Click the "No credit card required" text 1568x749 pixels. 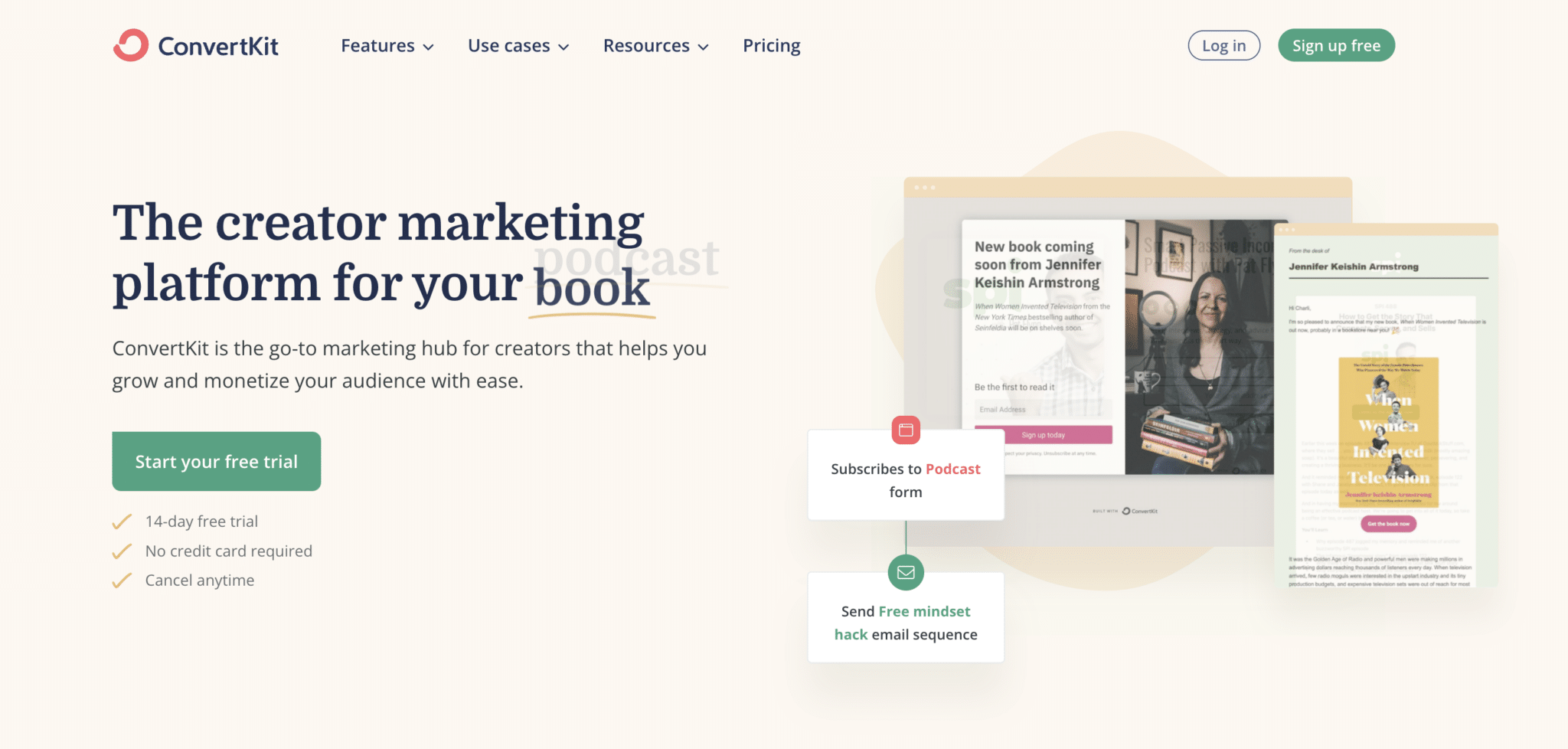point(229,551)
